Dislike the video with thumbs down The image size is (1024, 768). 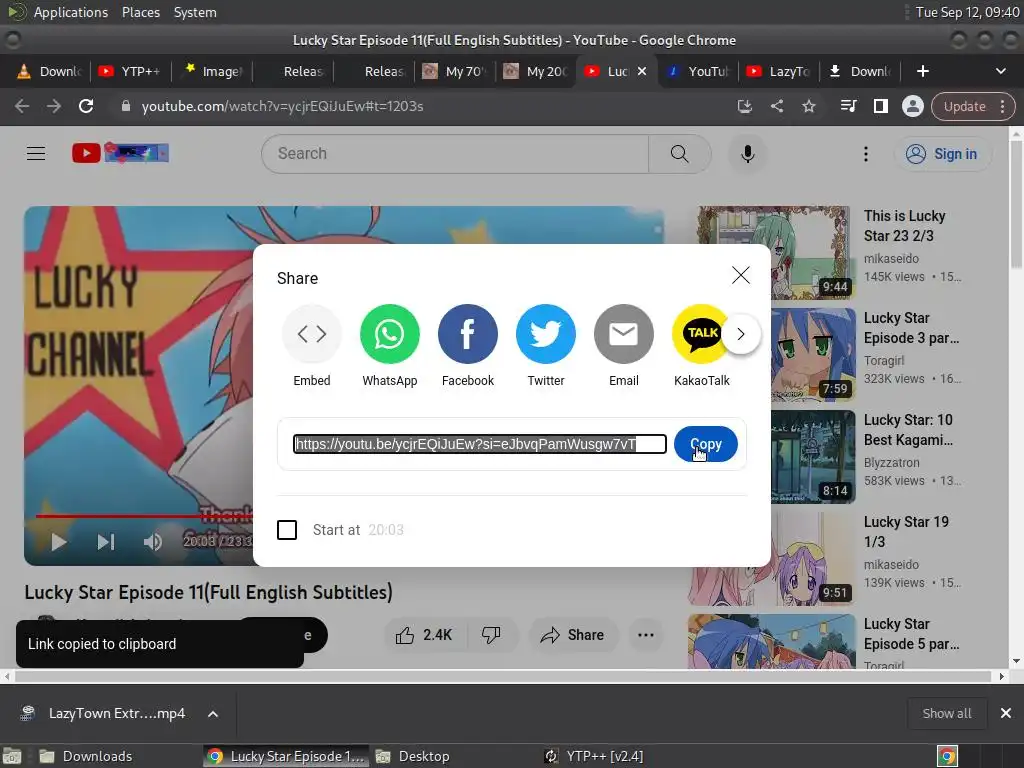491,635
